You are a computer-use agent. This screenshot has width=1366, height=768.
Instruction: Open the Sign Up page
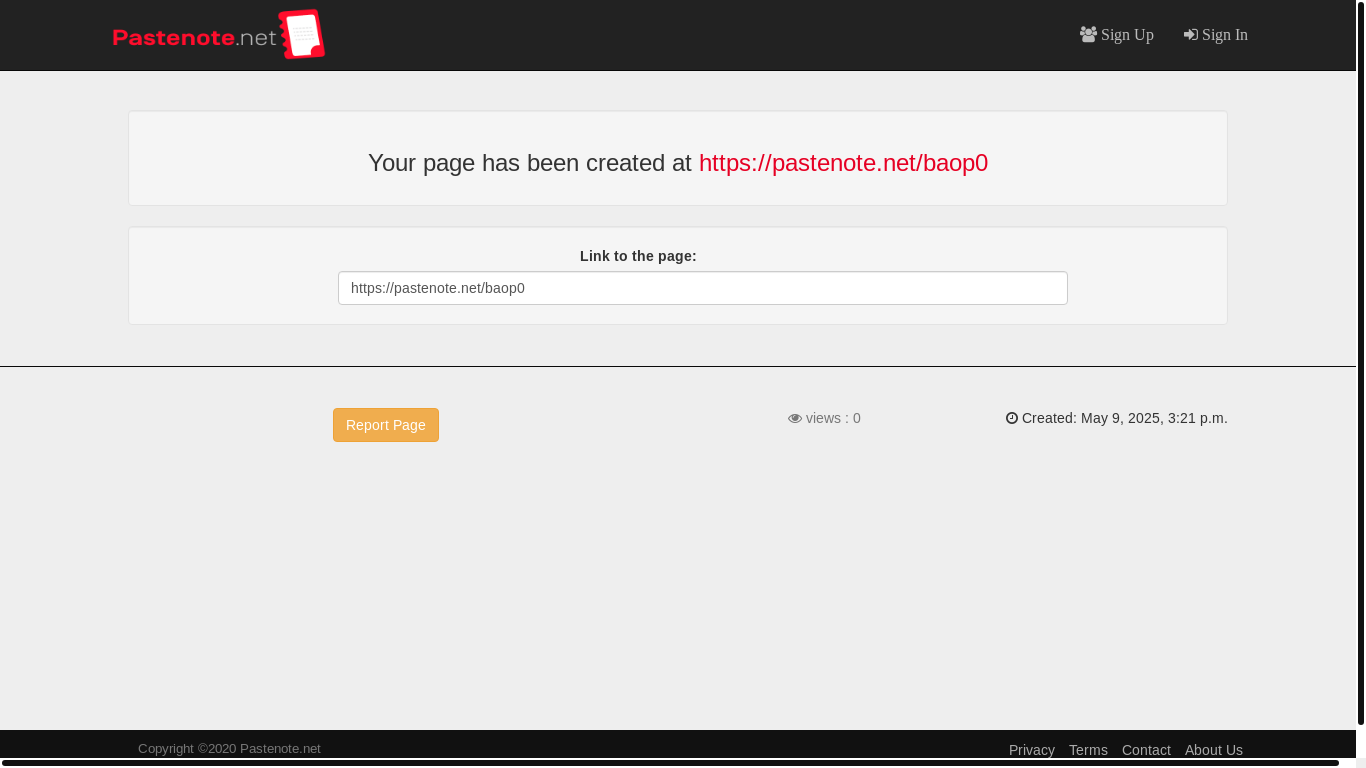click(x=1117, y=35)
